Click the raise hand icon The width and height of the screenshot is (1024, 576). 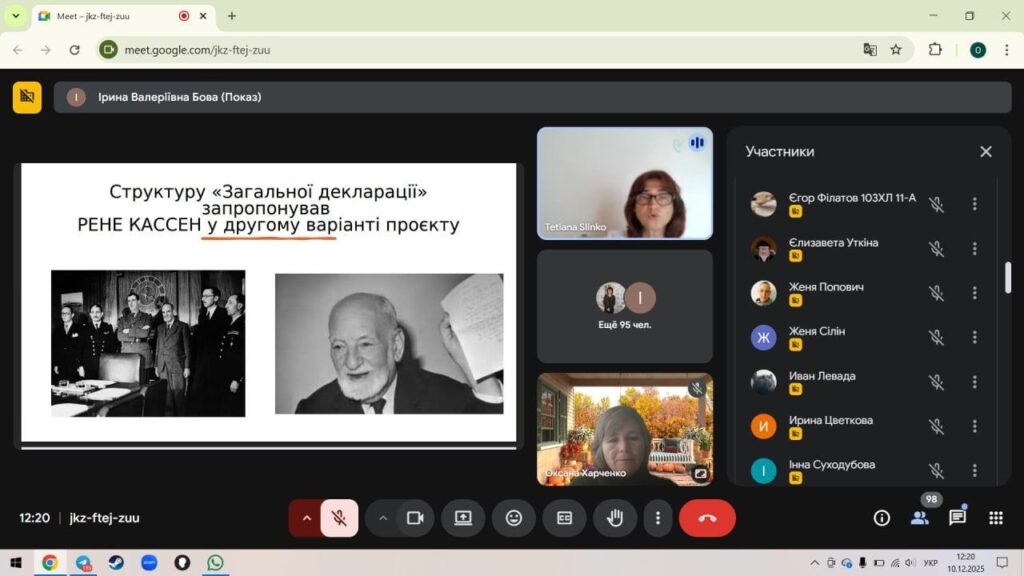[x=615, y=518]
